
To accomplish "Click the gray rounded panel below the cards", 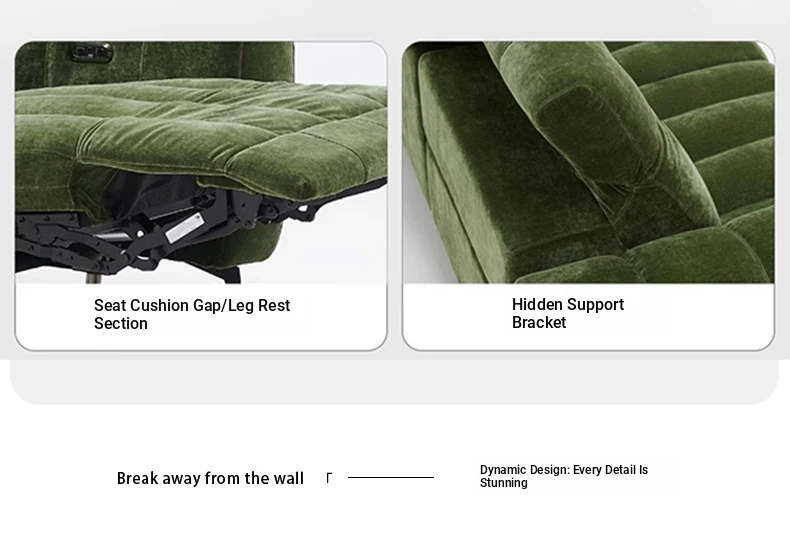I will tap(394, 382).
